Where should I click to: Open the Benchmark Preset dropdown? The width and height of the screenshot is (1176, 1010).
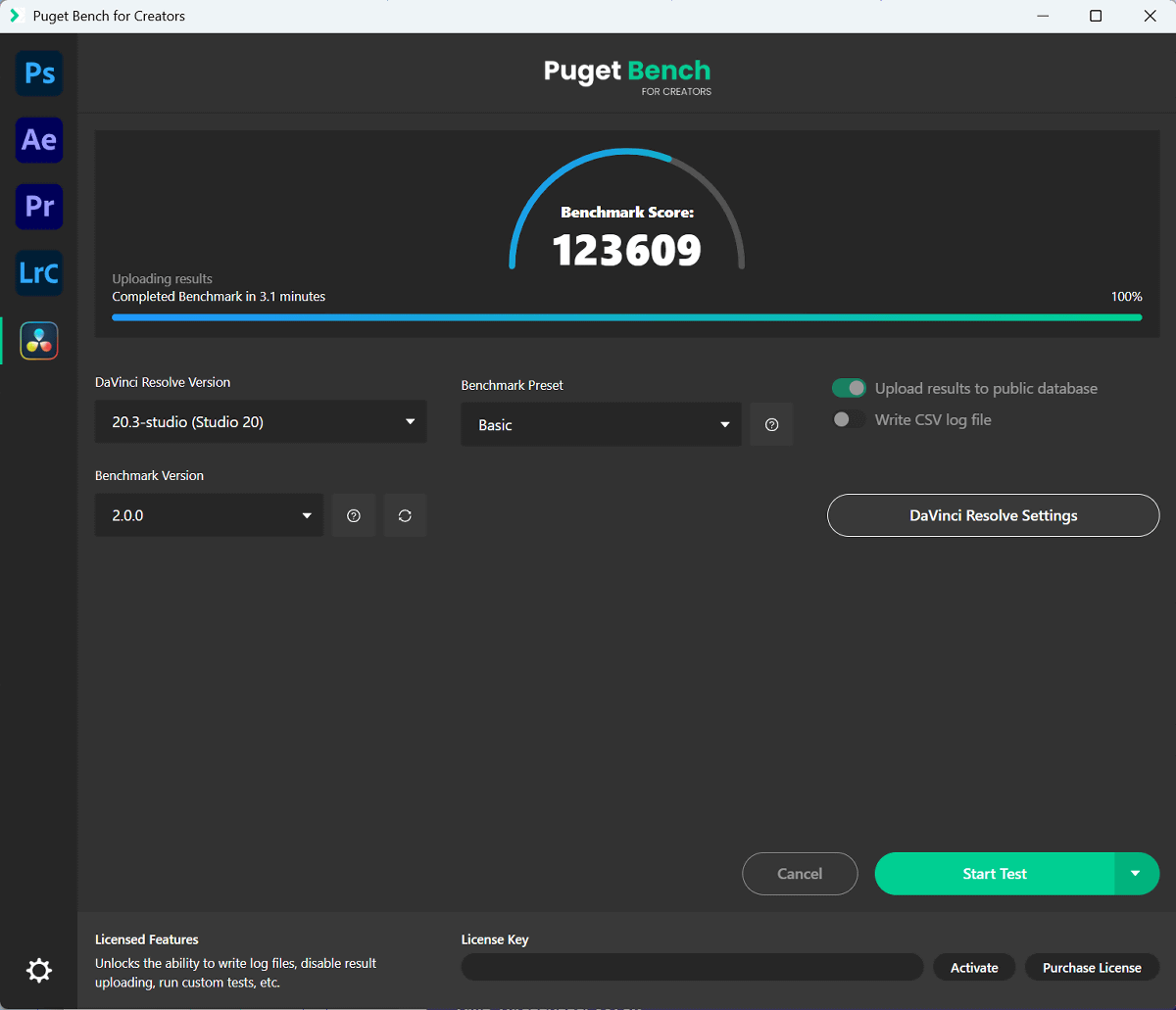click(x=601, y=425)
